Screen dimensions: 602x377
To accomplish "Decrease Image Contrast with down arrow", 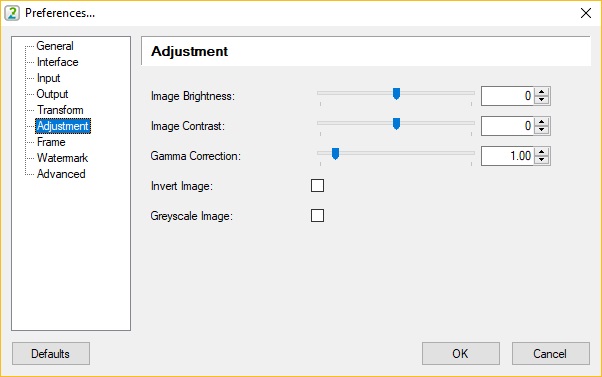I will tap(542, 130).
